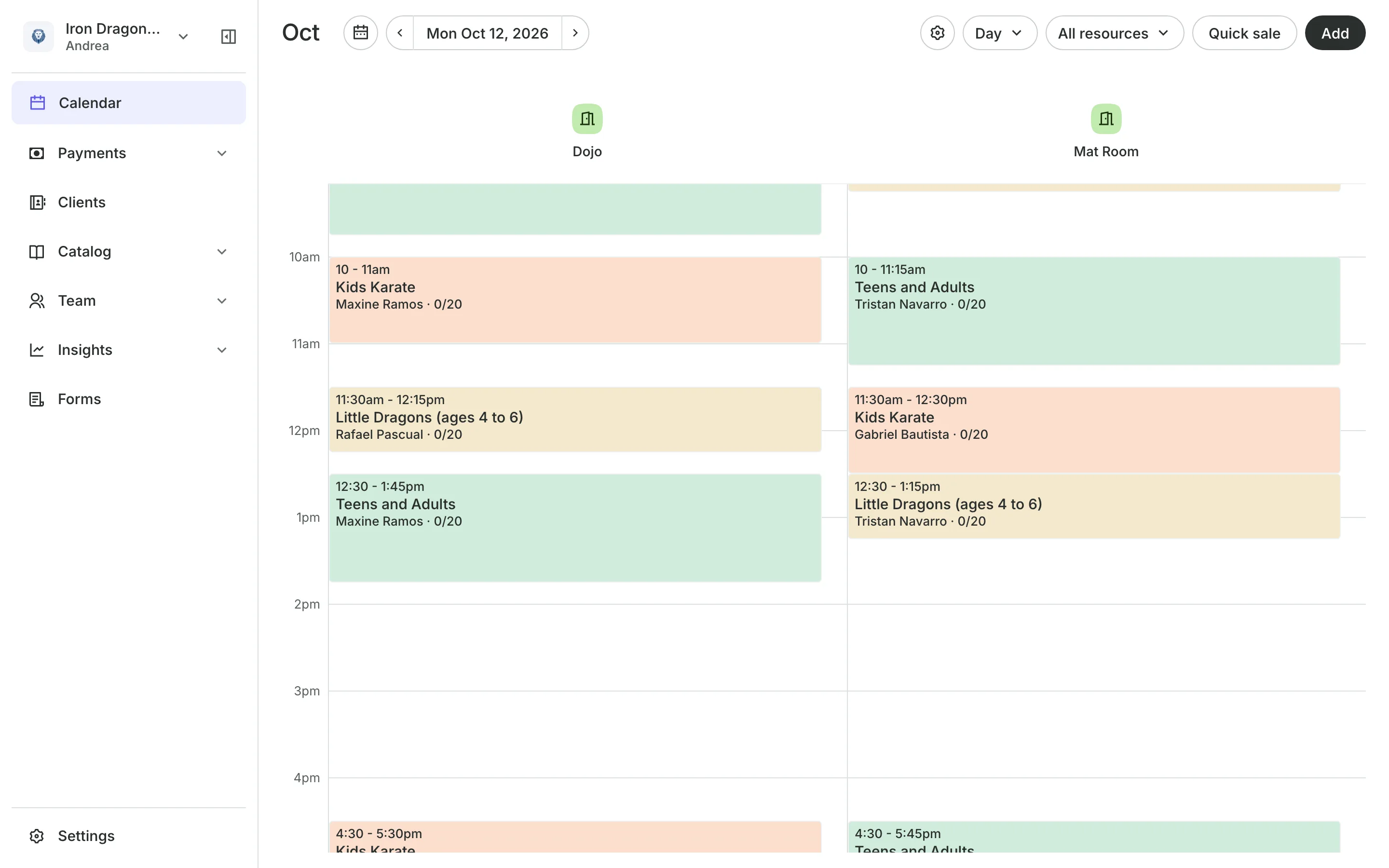Click the Forms sidebar icon
The image size is (1389, 868).
(37, 400)
